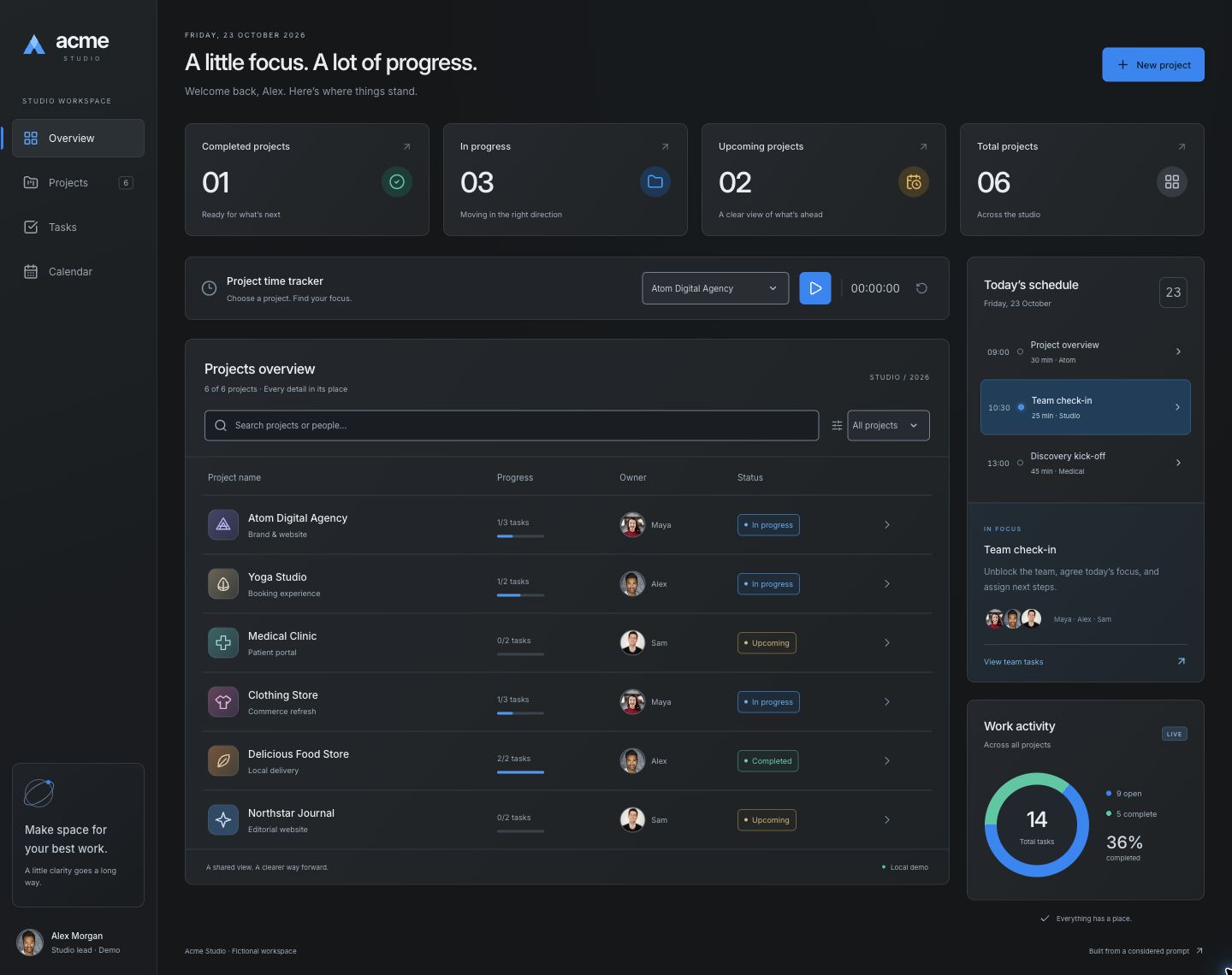Image resolution: width=1232 pixels, height=975 pixels.
Task: Click the Completed status badge
Action: pos(768,760)
